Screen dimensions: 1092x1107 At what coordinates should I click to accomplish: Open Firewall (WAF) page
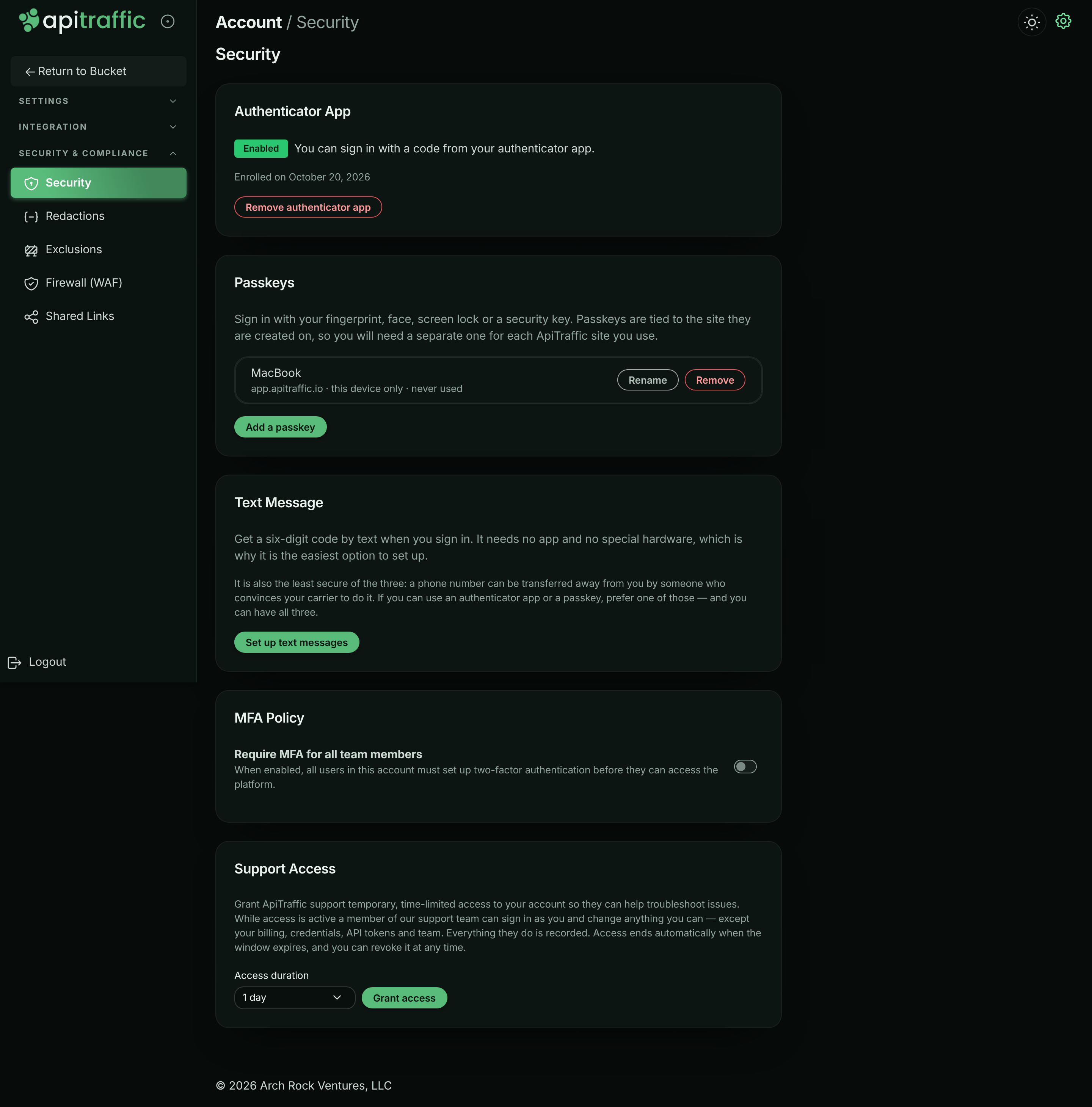(99, 282)
